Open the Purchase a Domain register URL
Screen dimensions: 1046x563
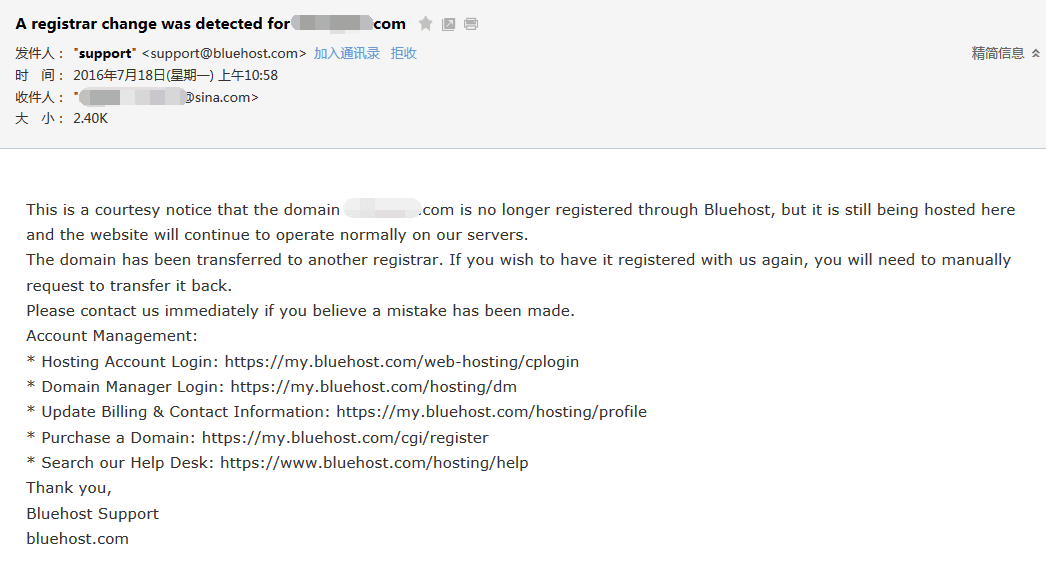tap(345, 437)
